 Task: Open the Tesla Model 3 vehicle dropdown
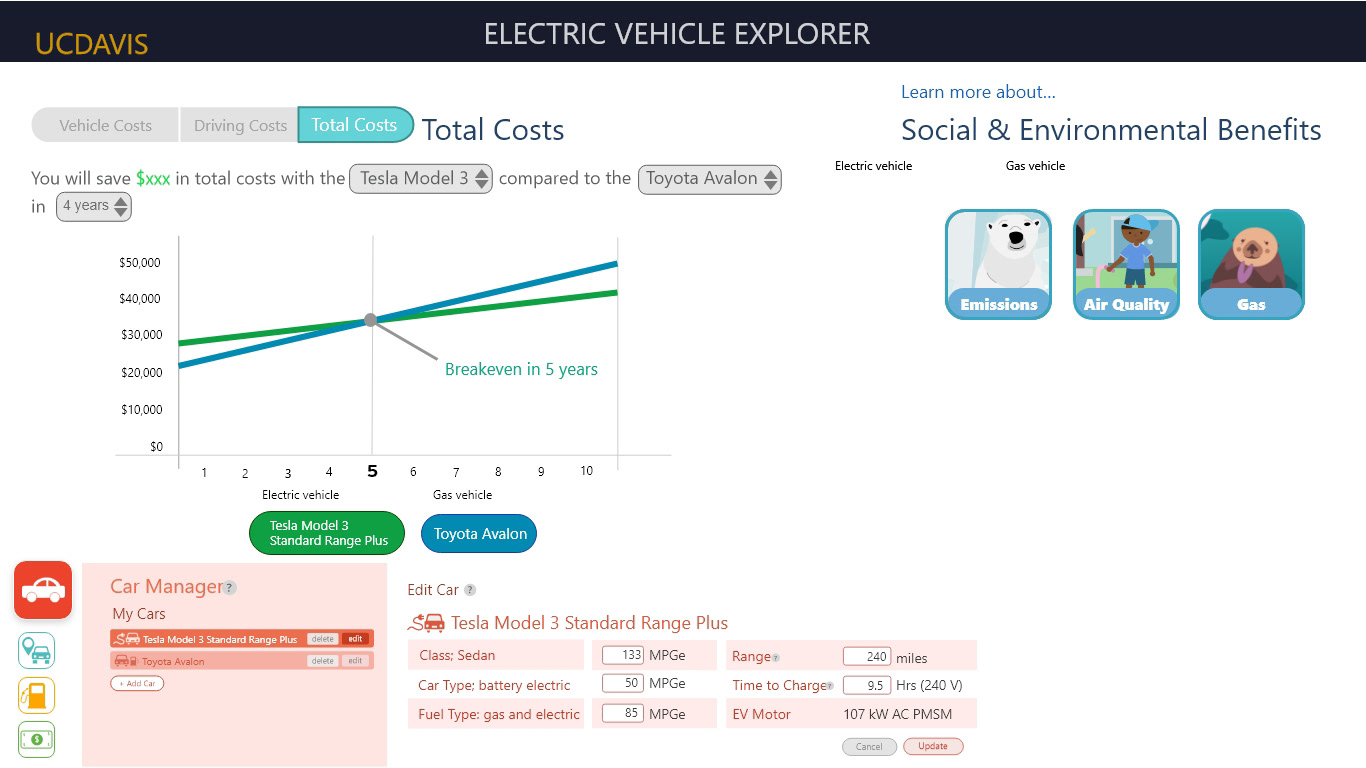[x=421, y=179]
